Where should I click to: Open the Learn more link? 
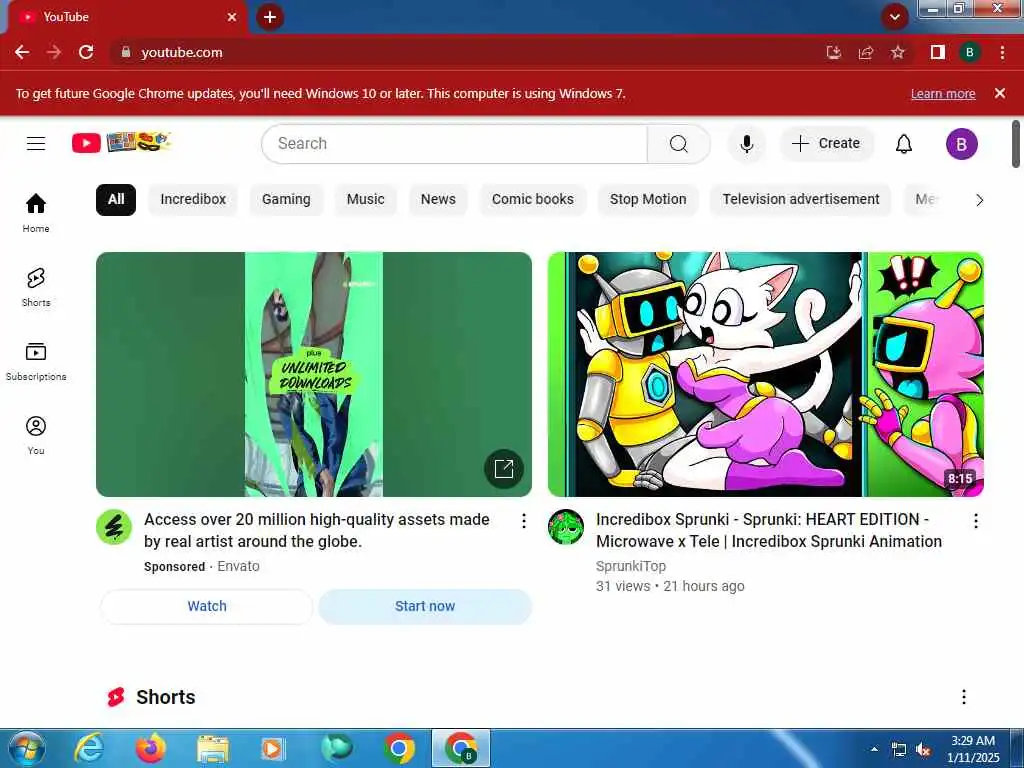942,93
